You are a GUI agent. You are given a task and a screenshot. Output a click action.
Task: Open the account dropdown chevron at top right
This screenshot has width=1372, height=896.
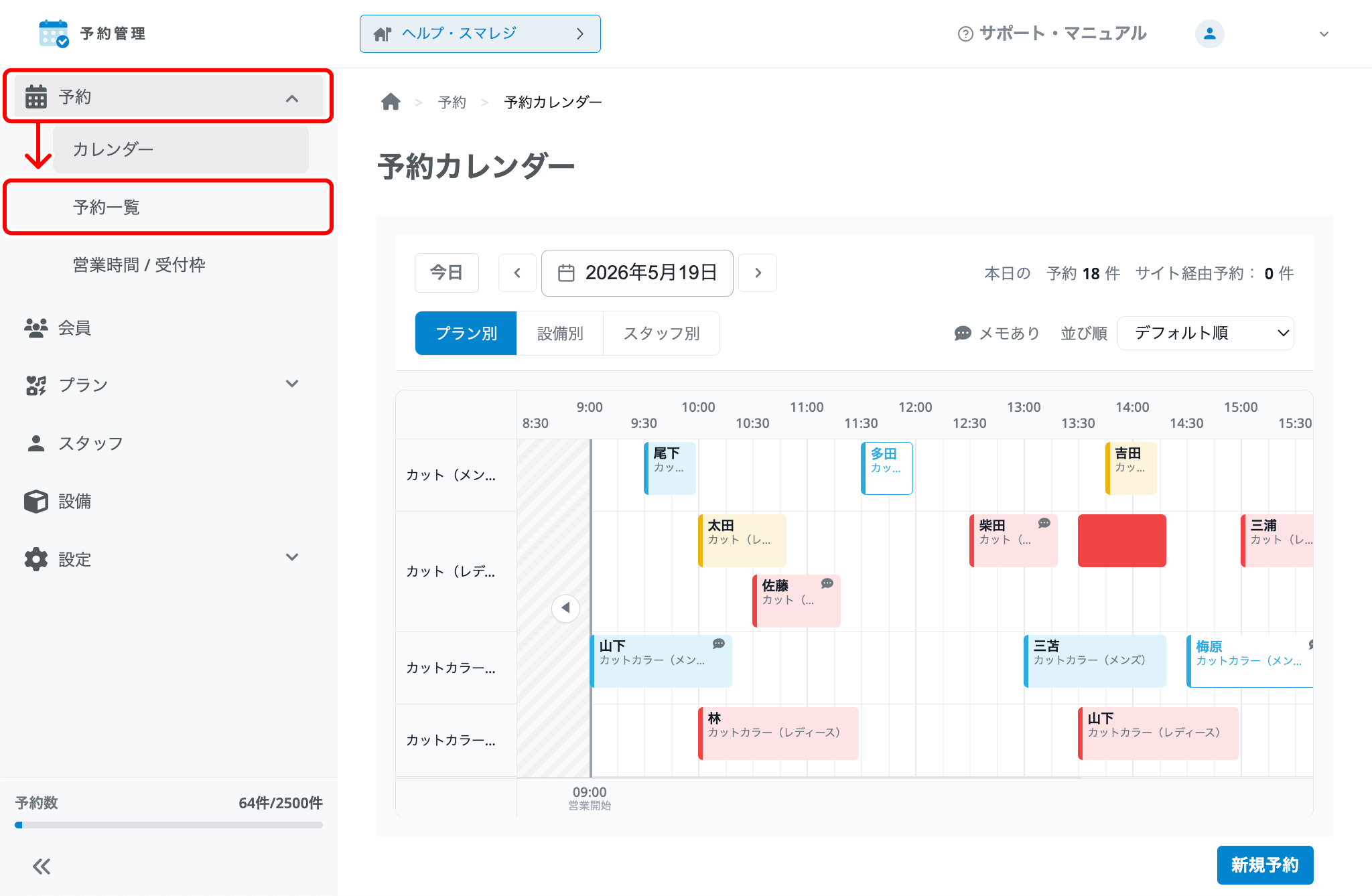tap(1324, 34)
